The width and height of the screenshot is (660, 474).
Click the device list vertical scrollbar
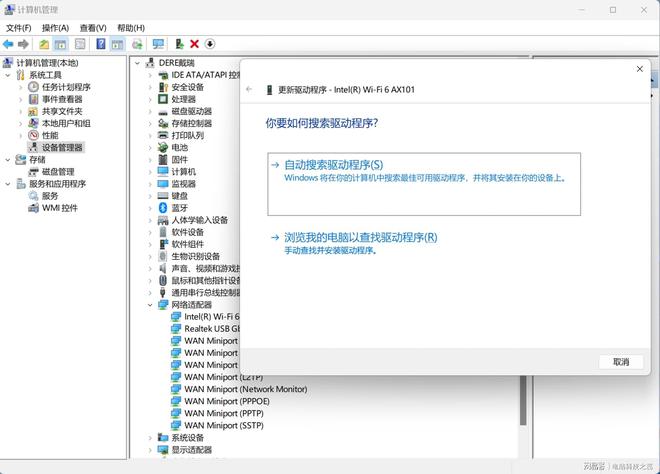[x=523, y=400]
